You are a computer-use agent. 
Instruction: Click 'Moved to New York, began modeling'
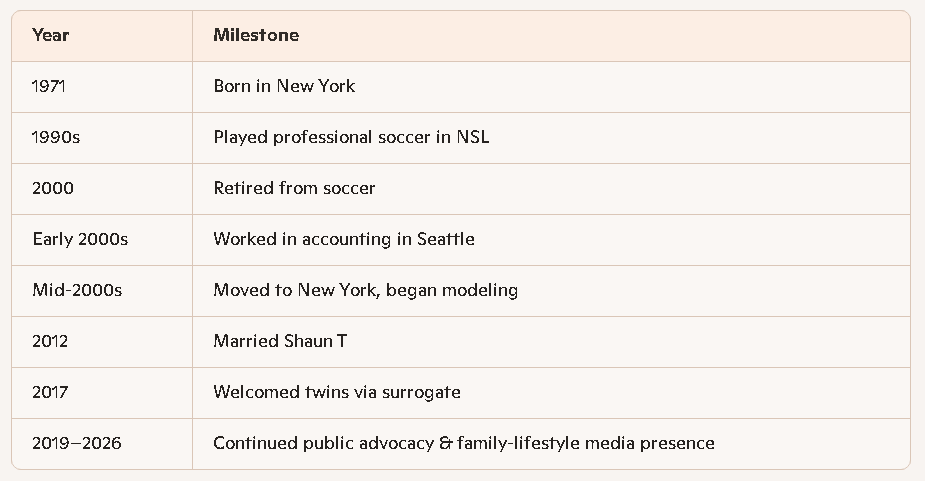365,290
